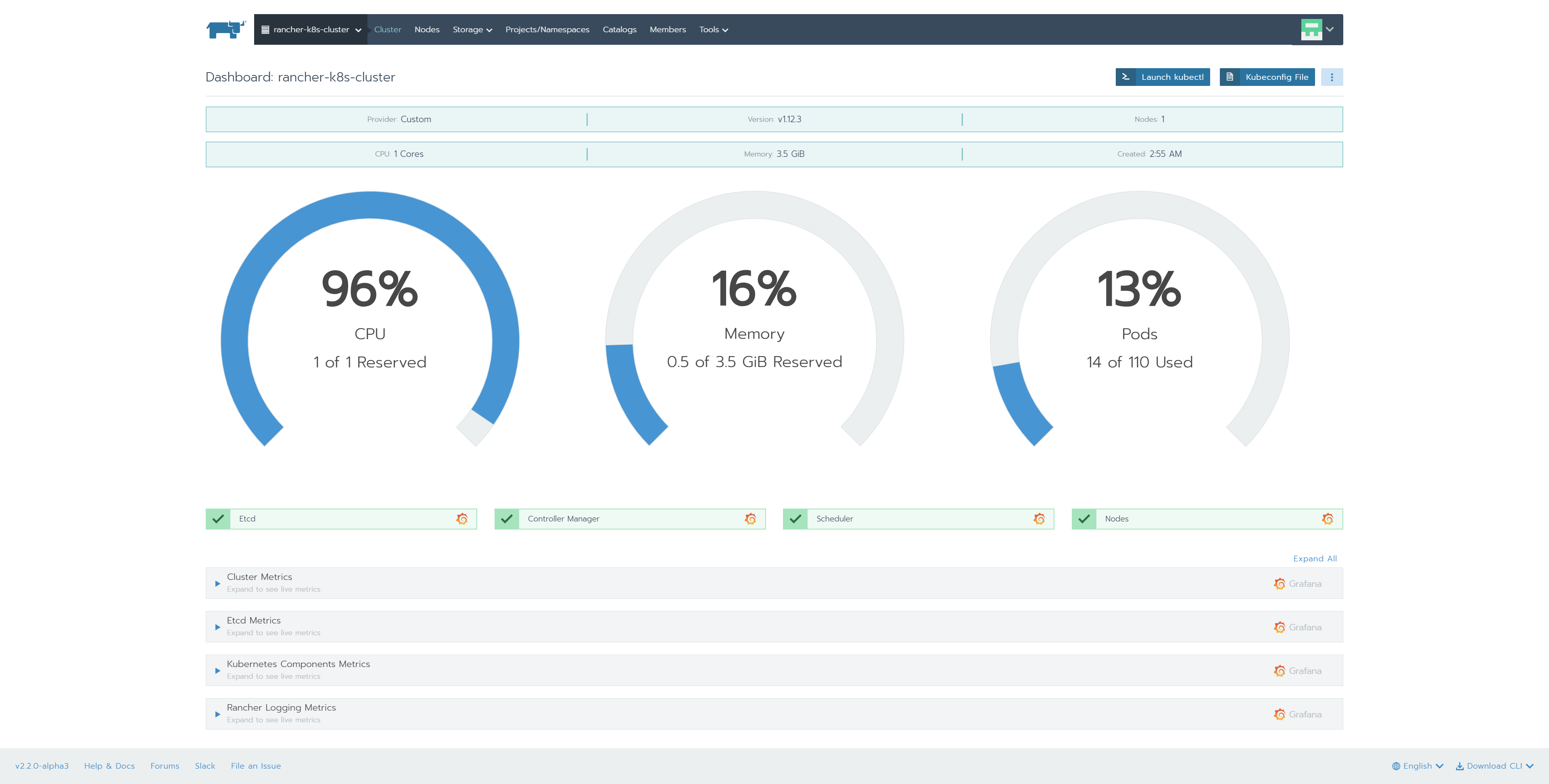Click the Expand All link

point(1315,559)
